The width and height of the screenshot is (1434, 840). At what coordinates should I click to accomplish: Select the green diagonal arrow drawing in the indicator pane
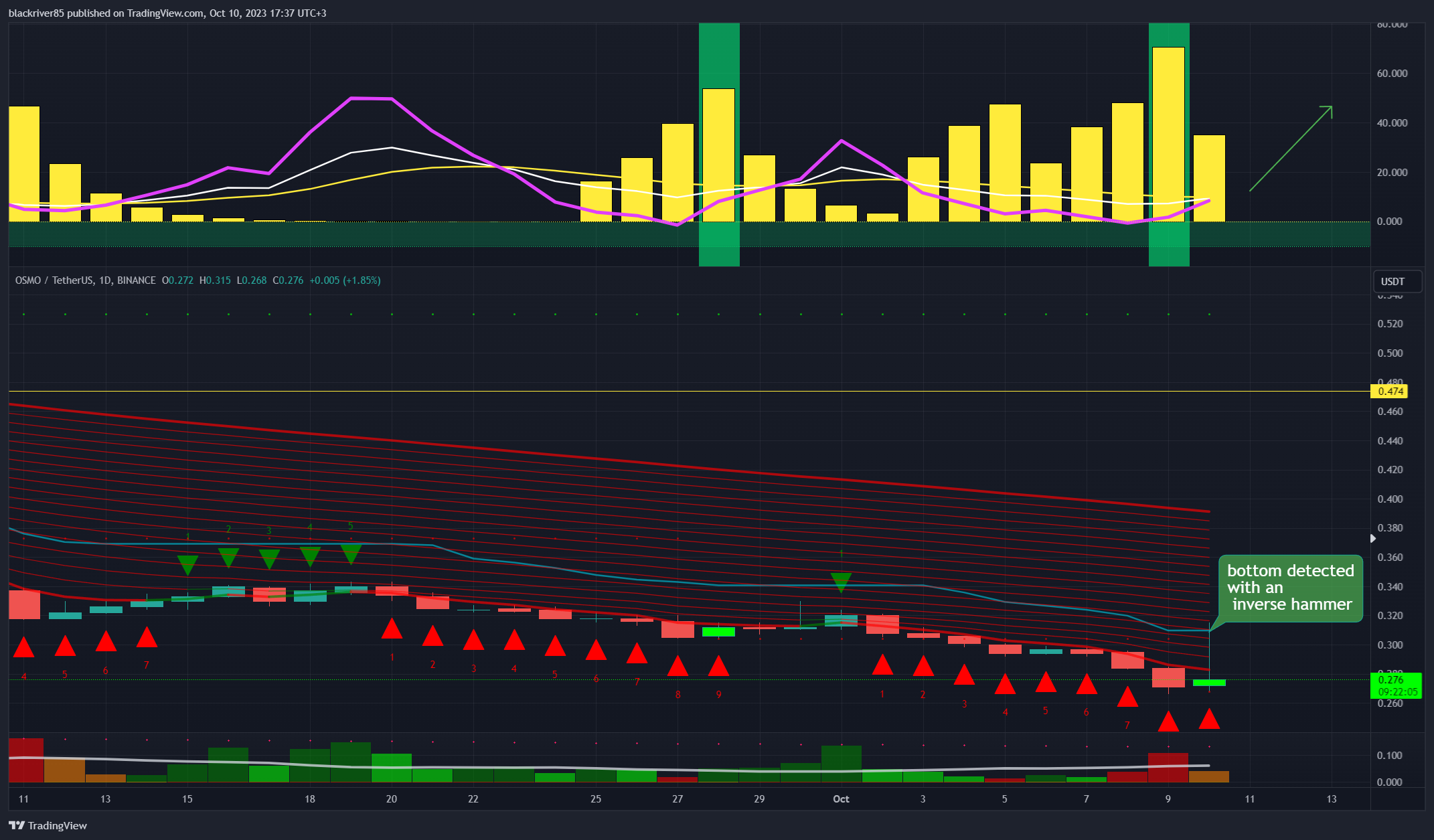[1291, 149]
